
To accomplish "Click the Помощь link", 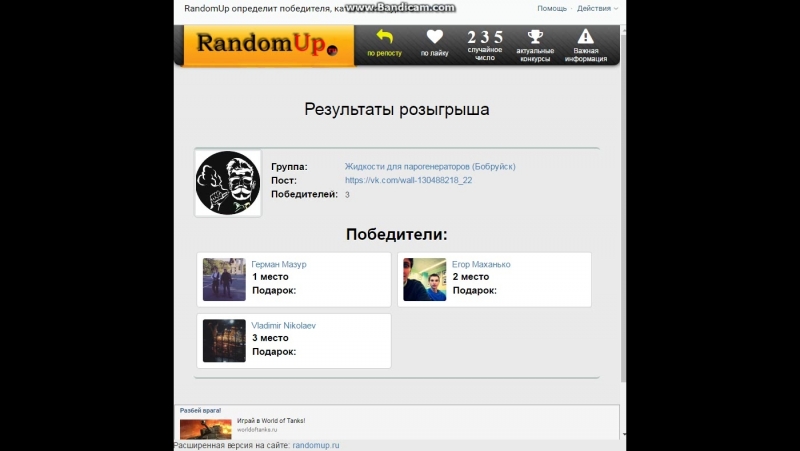I will point(552,8).
